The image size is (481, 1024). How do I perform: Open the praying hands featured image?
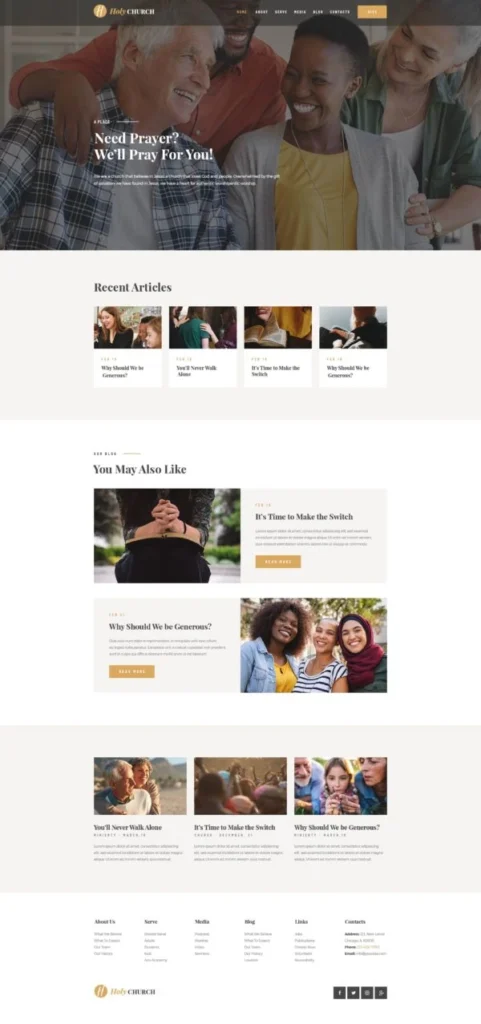click(167, 536)
